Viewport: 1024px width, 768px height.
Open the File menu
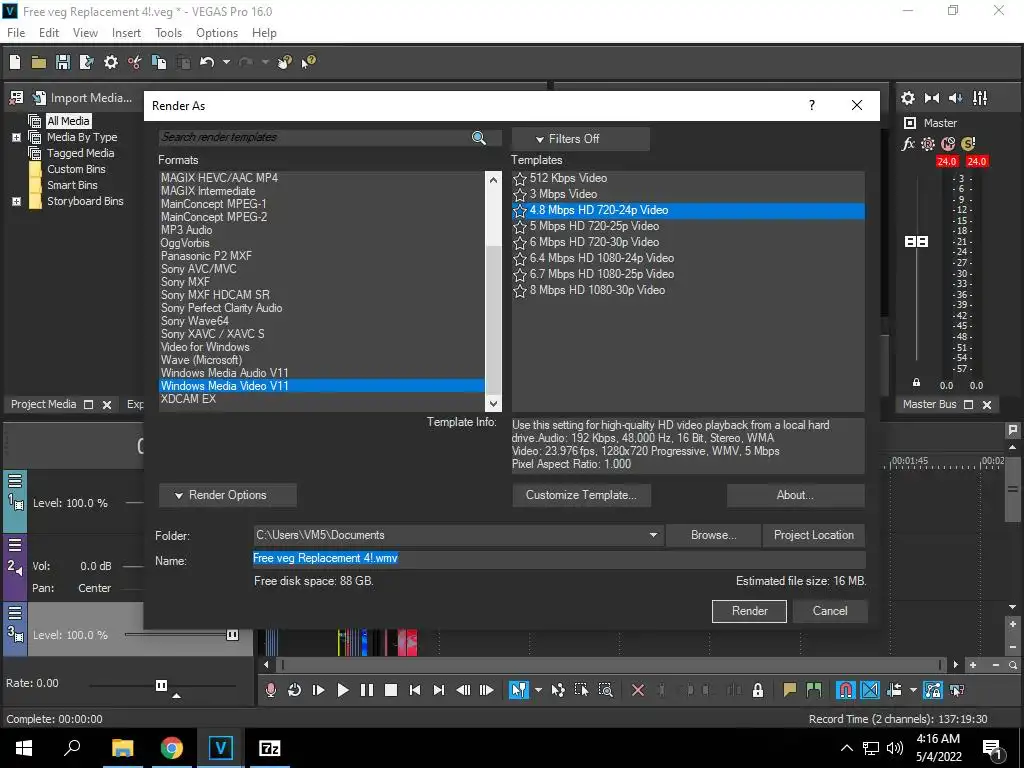pyautogui.click(x=16, y=33)
